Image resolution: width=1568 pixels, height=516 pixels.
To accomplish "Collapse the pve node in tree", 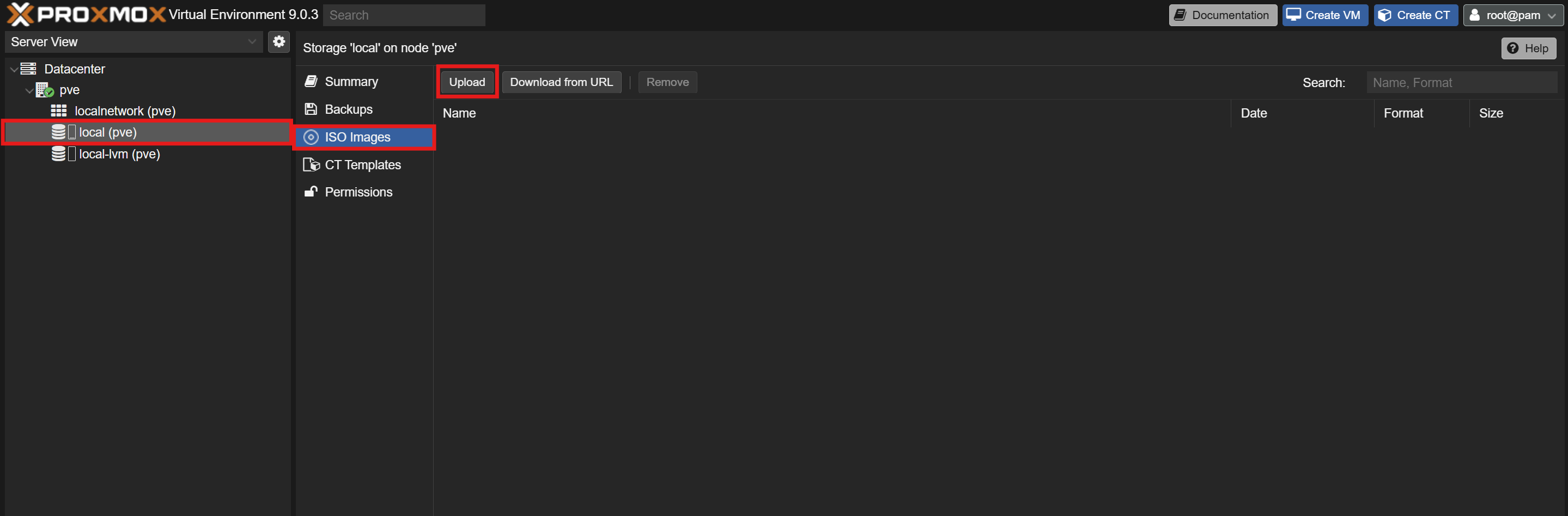I will point(29,90).
